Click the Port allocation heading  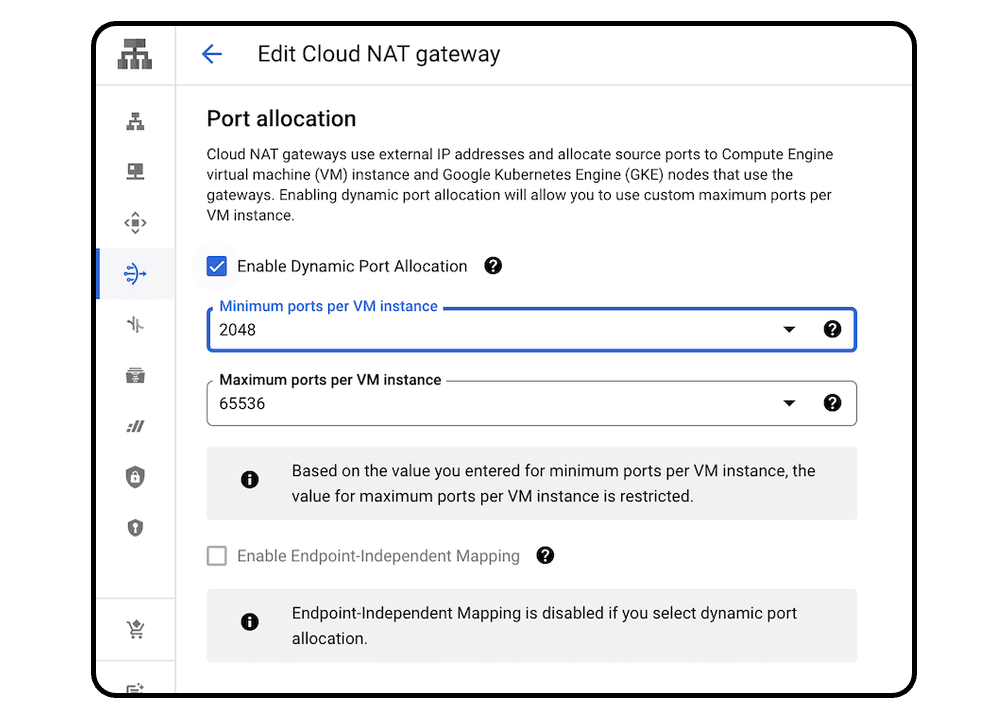pos(281,119)
